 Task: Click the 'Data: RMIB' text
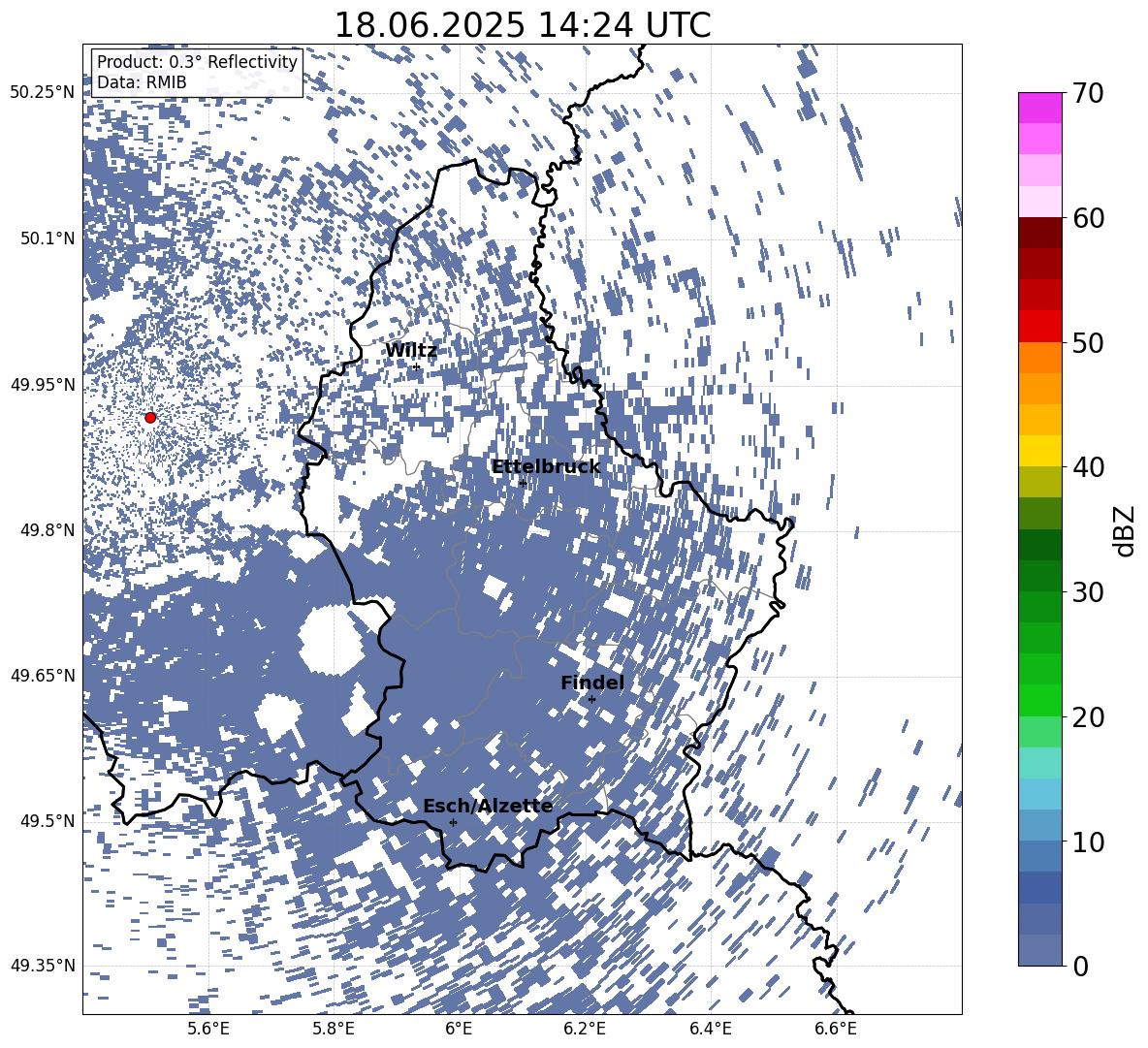[142, 82]
